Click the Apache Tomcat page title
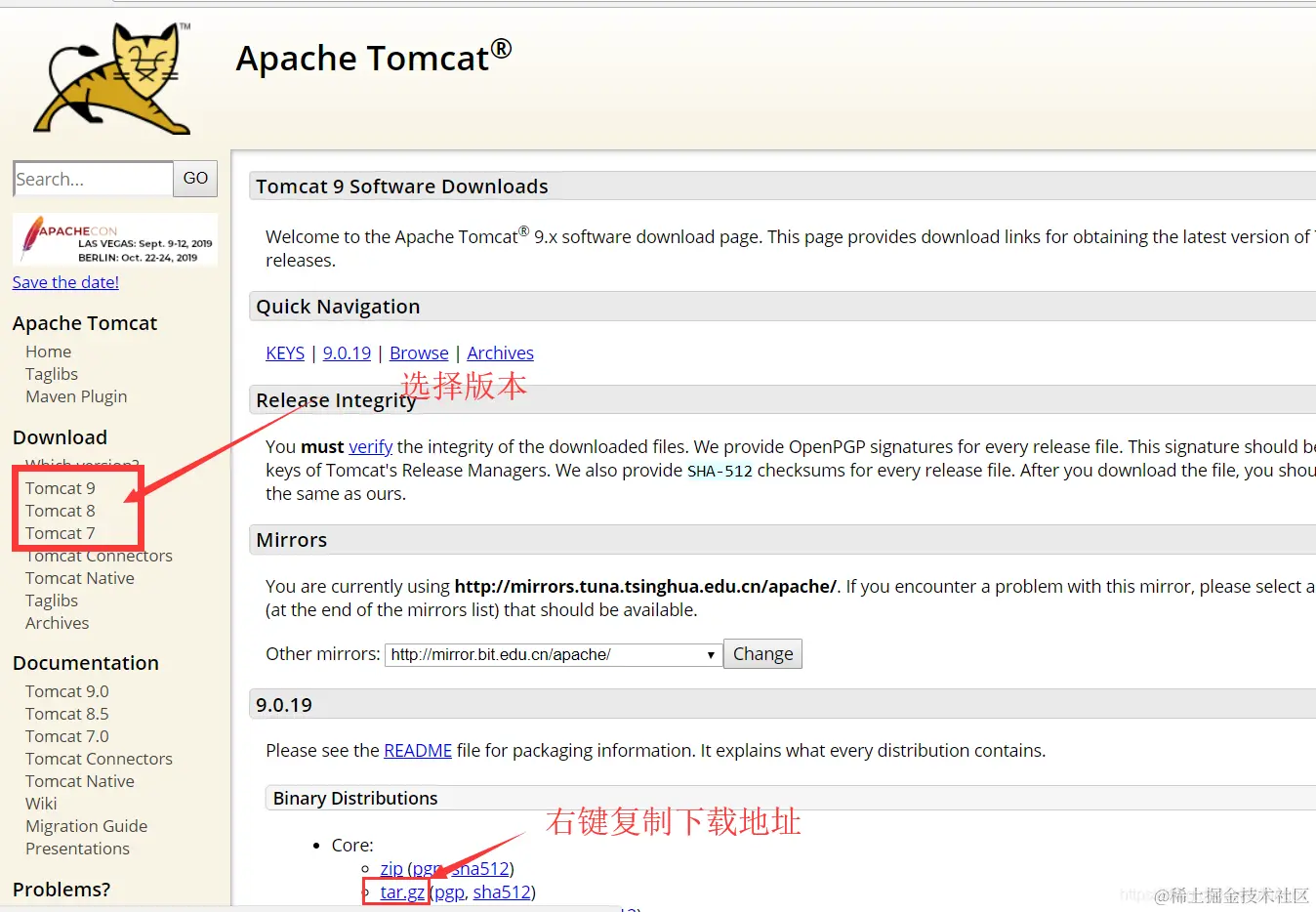This screenshot has height=912, width=1316. (x=373, y=58)
